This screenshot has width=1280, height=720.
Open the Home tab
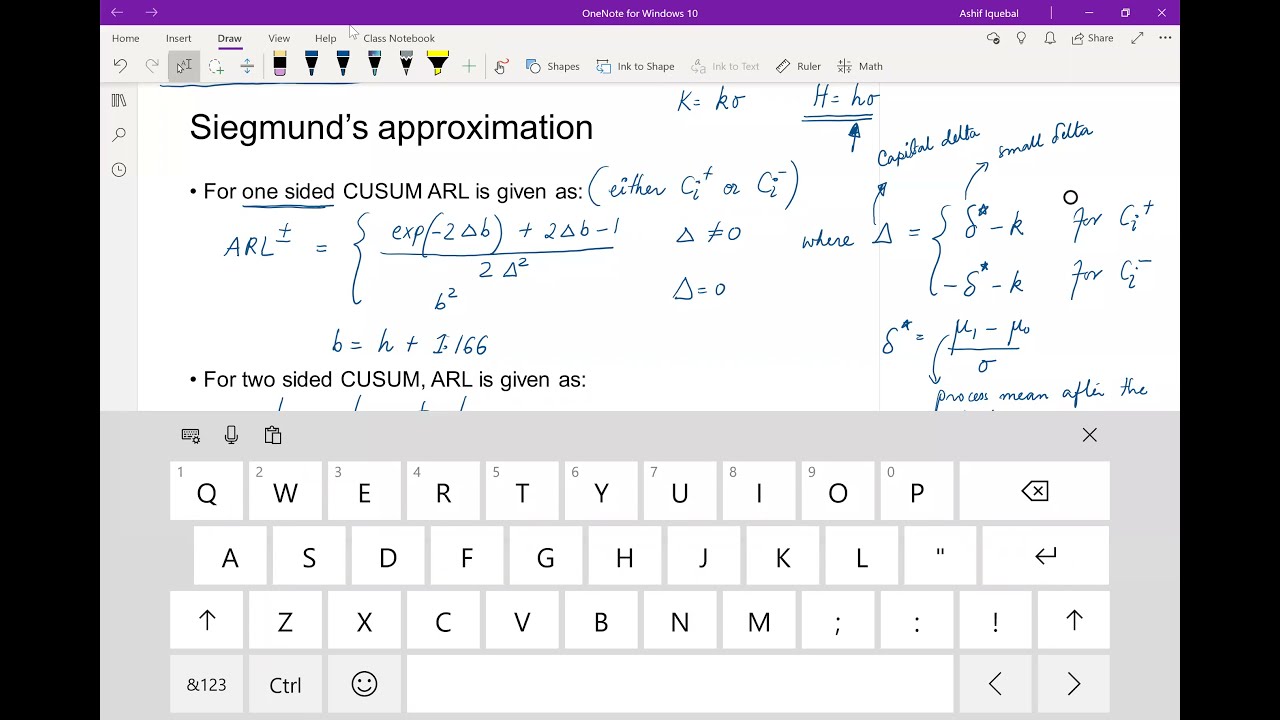(126, 38)
